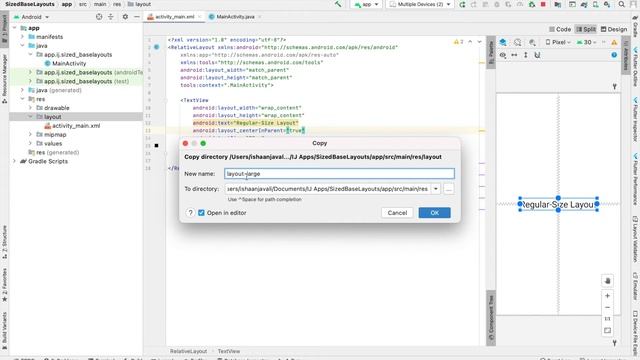Click the horizontal arrows icon in design toolbar
Viewport: 640px width, 360px height.
point(514,55)
